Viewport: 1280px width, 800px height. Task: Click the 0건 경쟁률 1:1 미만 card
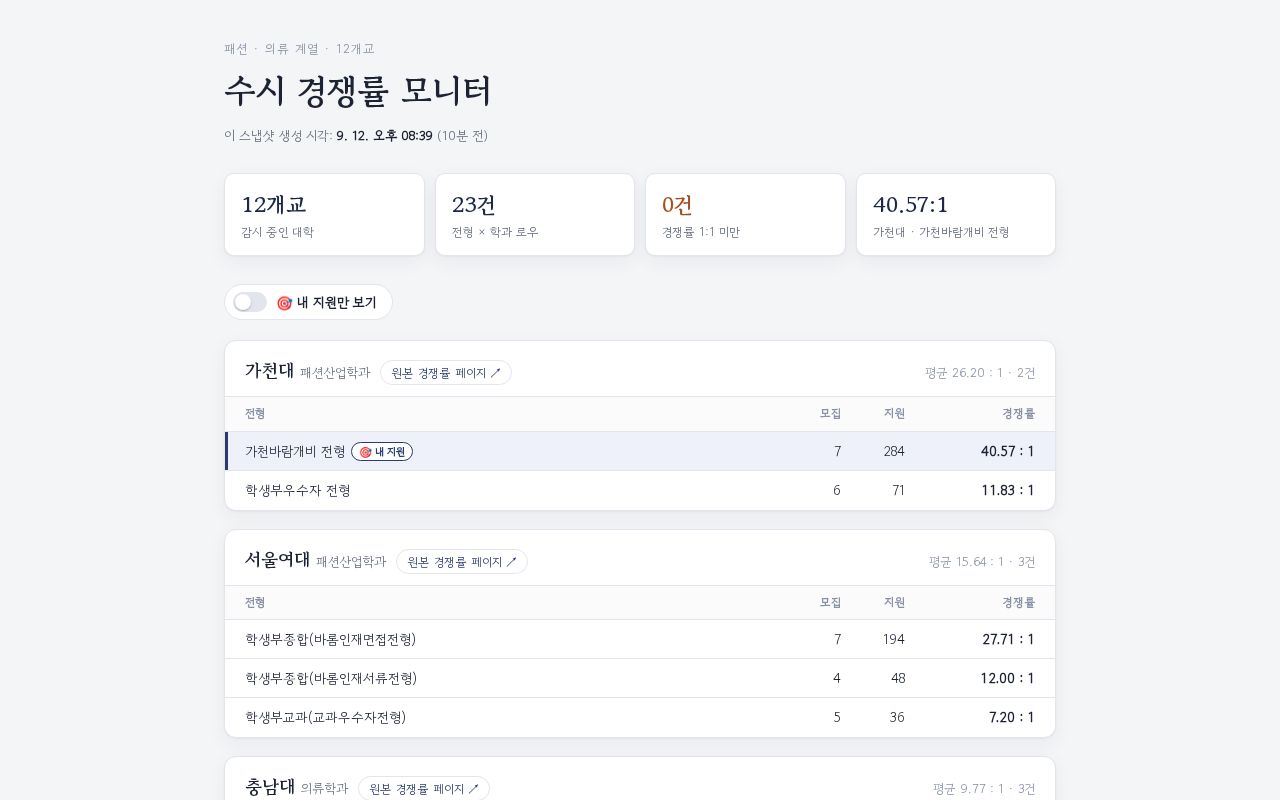coord(745,214)
